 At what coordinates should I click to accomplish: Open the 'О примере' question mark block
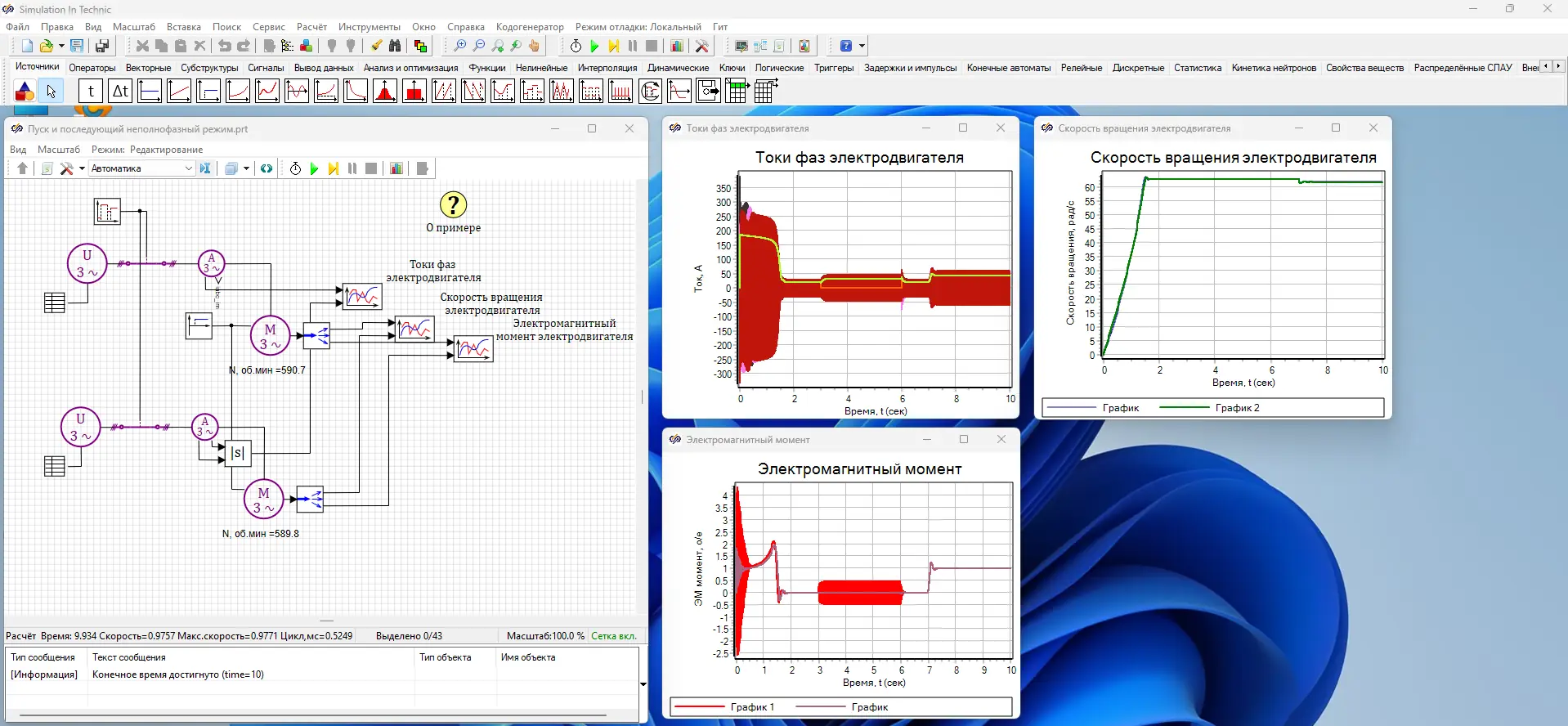[453, 204]
